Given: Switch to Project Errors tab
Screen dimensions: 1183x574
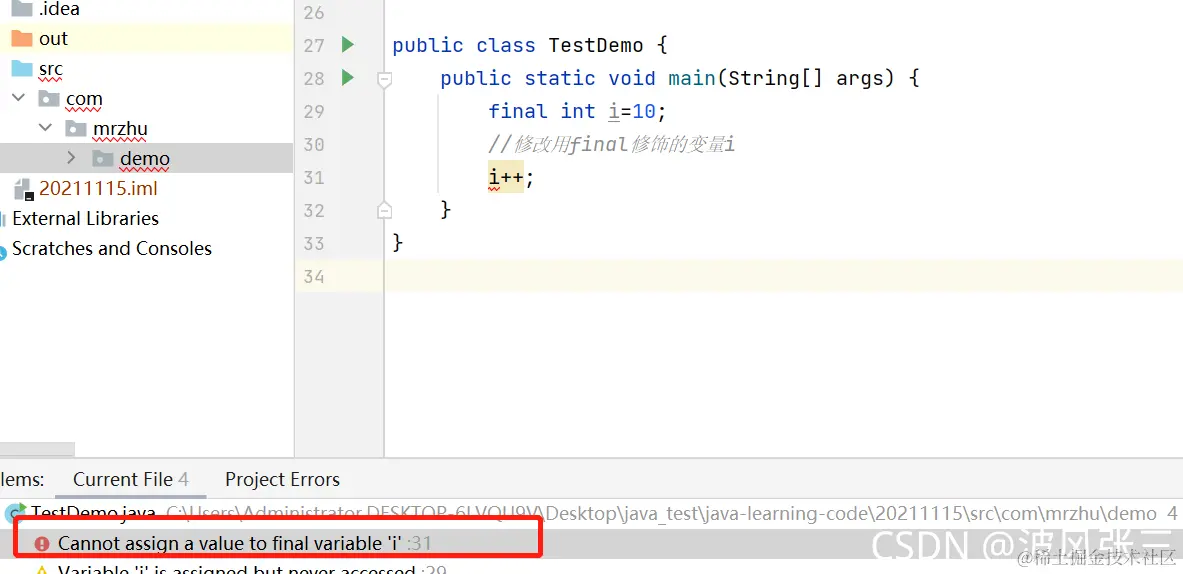Looking at the screenshot, I should 282,479.
